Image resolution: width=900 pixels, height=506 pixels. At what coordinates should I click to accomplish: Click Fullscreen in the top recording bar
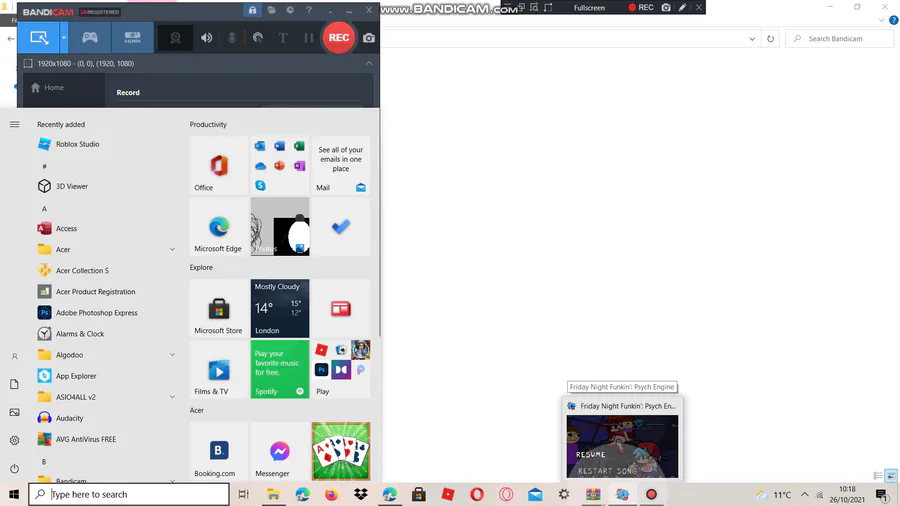[x=589, y=7]
